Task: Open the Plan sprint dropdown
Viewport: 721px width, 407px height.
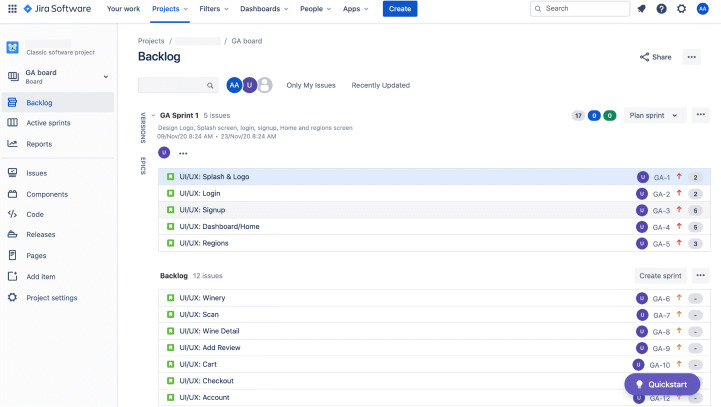Action: coord(654,115)
